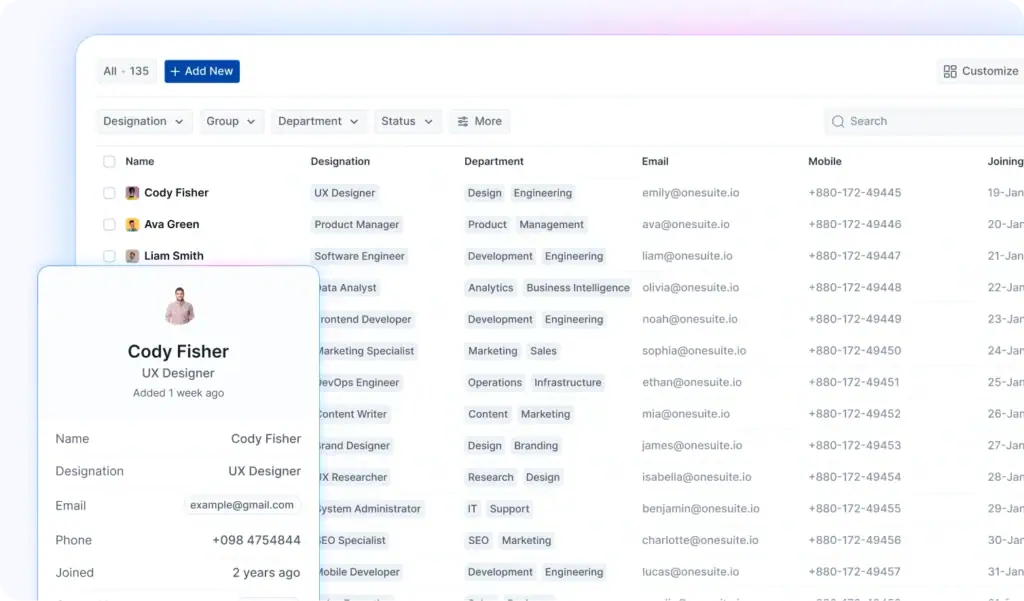Image resolution: width=1024 pixels, height=601 pixels.
Task: Click the profile photo on Cody Fisher card
Action: click(x=179, y=306)
